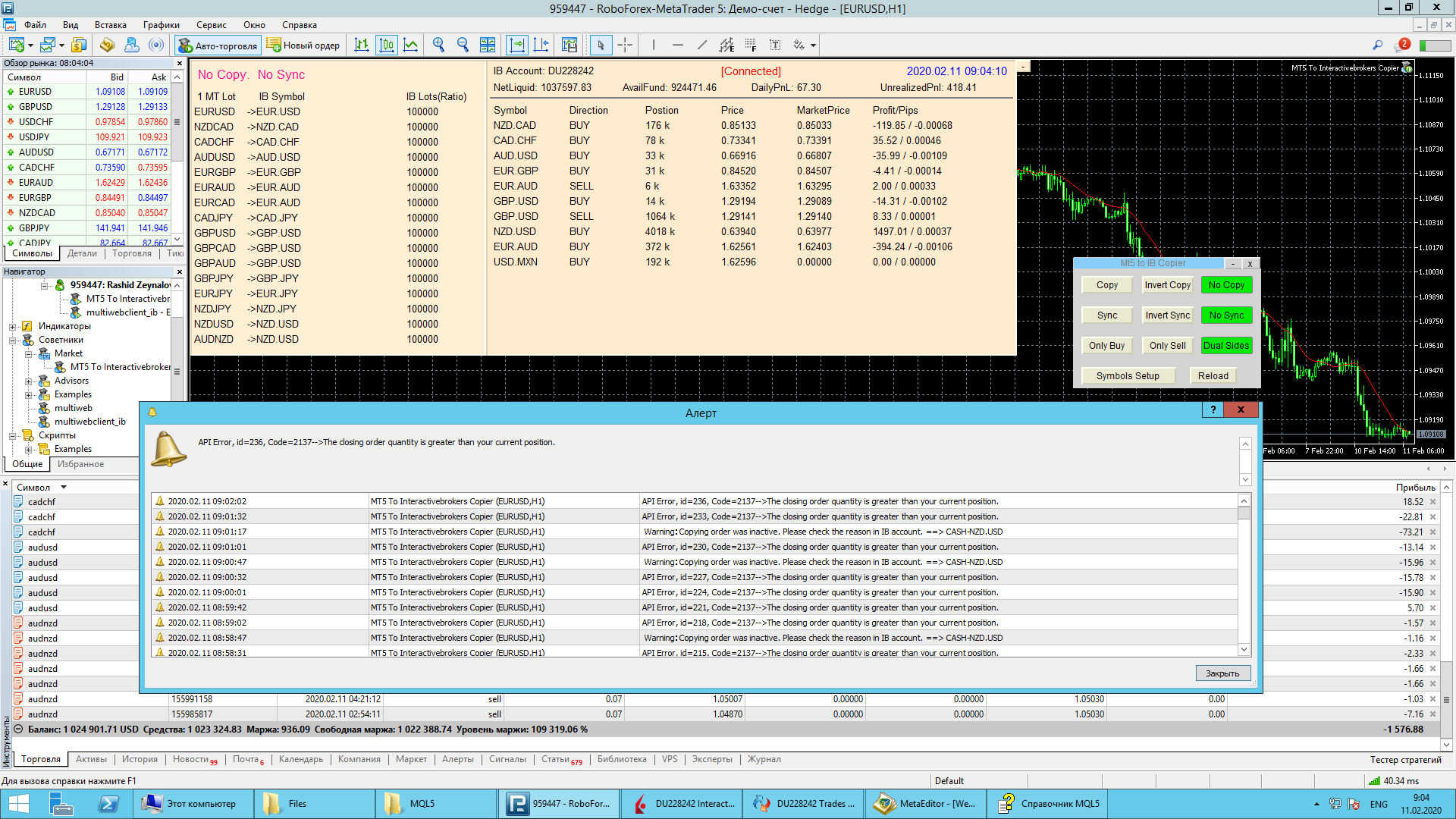Open the Символ column dropdown arrow

click(64, 488)
